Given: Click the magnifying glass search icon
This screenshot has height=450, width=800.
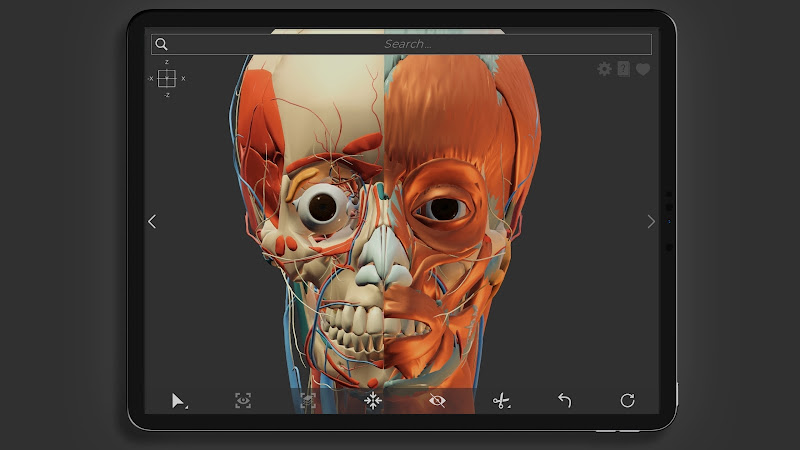Looking at the screenshot, I should (x=162, y=44).
